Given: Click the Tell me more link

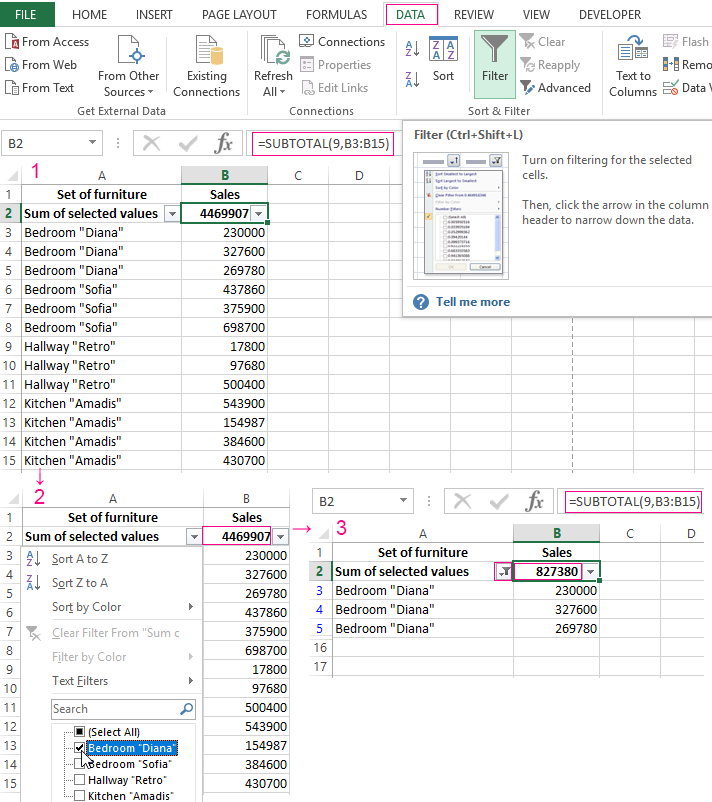Looking at the screenshot, I should (473, 302).
